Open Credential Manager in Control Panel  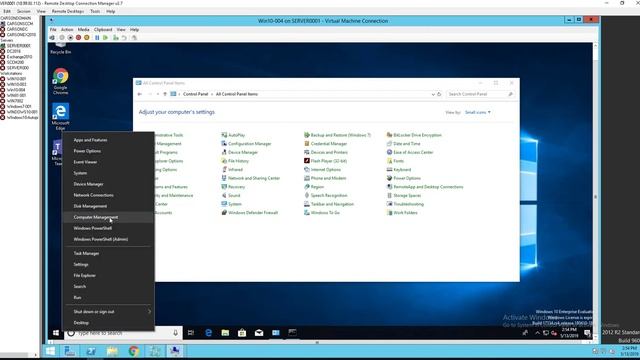point(325,144)
